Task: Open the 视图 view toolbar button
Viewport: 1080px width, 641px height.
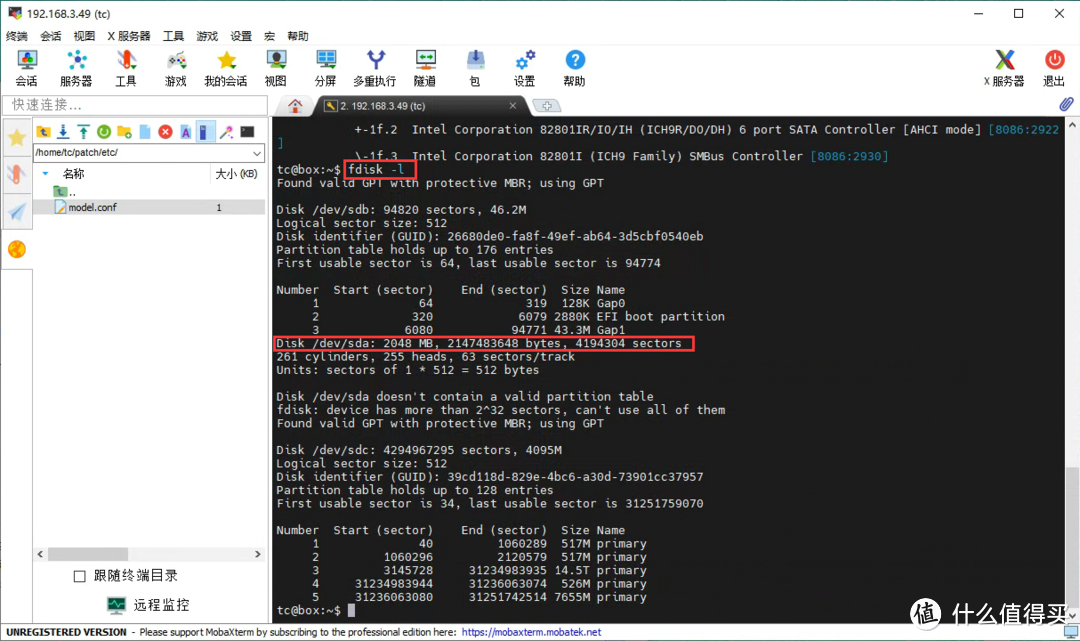Action: 276,69
